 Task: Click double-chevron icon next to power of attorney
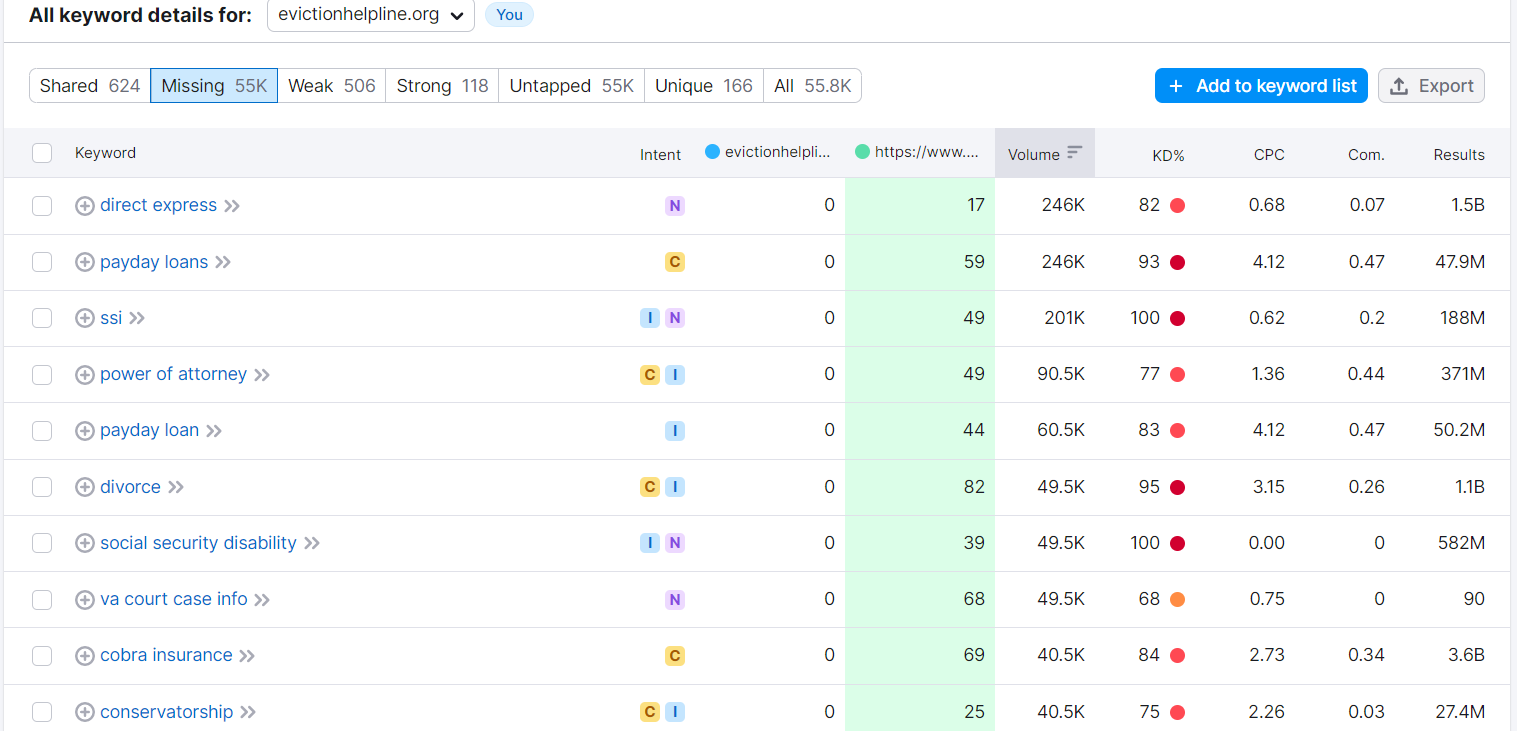(262, 375)
